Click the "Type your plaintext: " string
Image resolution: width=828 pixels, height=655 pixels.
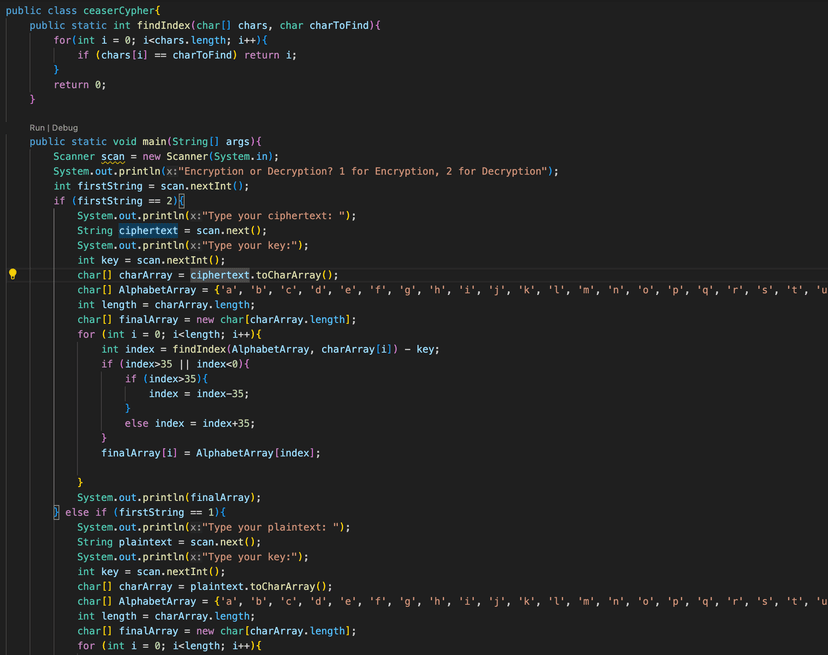pyautogui.click(x=272, y=527)
